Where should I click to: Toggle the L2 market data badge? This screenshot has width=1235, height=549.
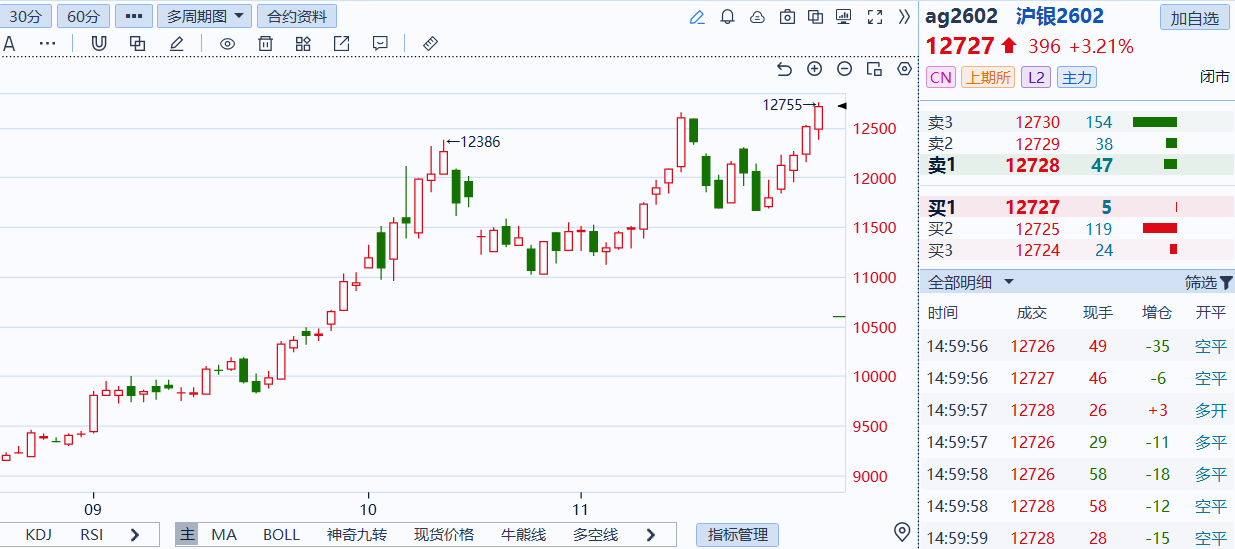1036,78
